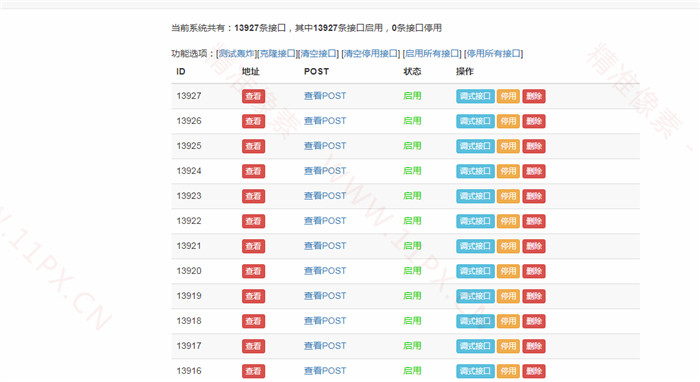The image size is (700, 382).
Task: View the address of row 13918
Action: point(254,321)
